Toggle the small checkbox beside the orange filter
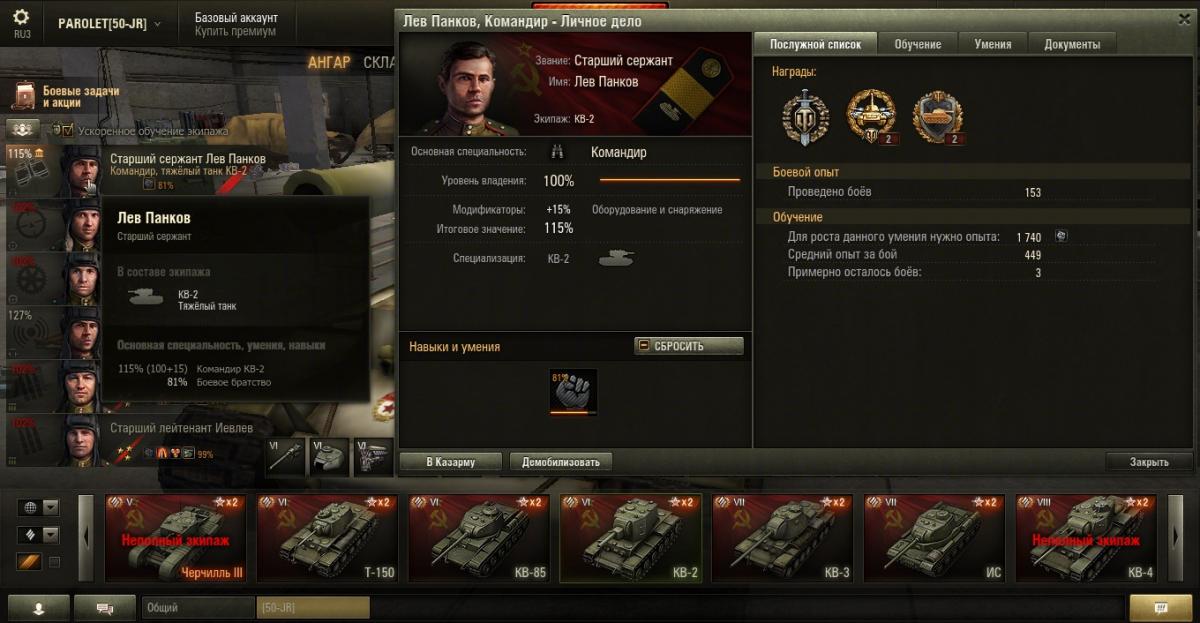 pyautogui.click(x=55, y=562)
